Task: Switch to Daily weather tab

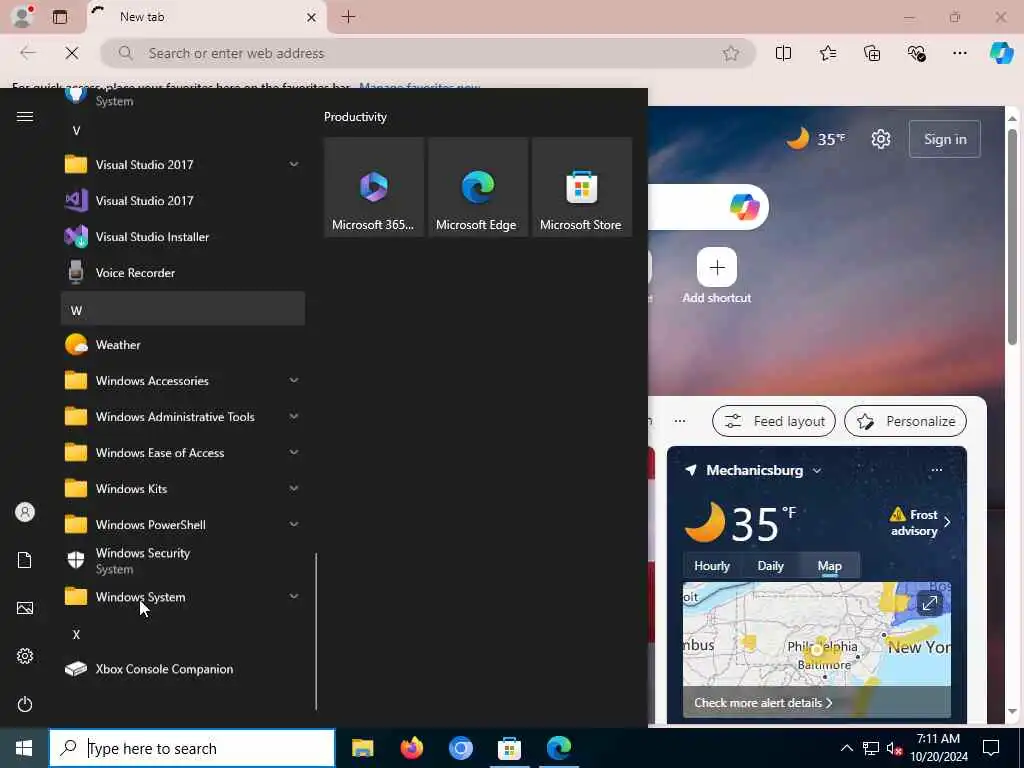Action: [770, 566]
